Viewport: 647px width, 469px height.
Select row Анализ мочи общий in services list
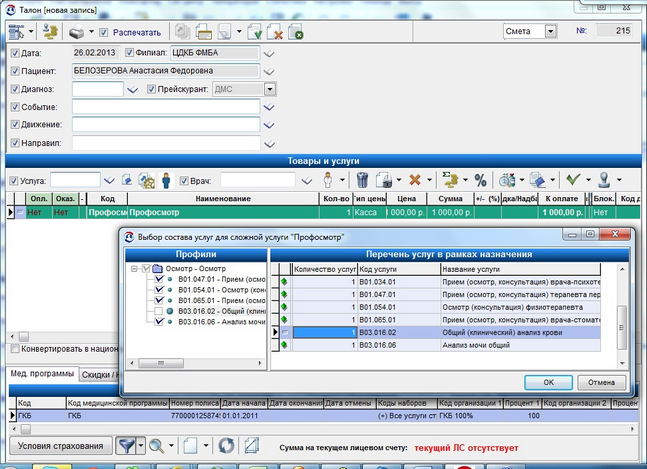(x=436, y=345)
